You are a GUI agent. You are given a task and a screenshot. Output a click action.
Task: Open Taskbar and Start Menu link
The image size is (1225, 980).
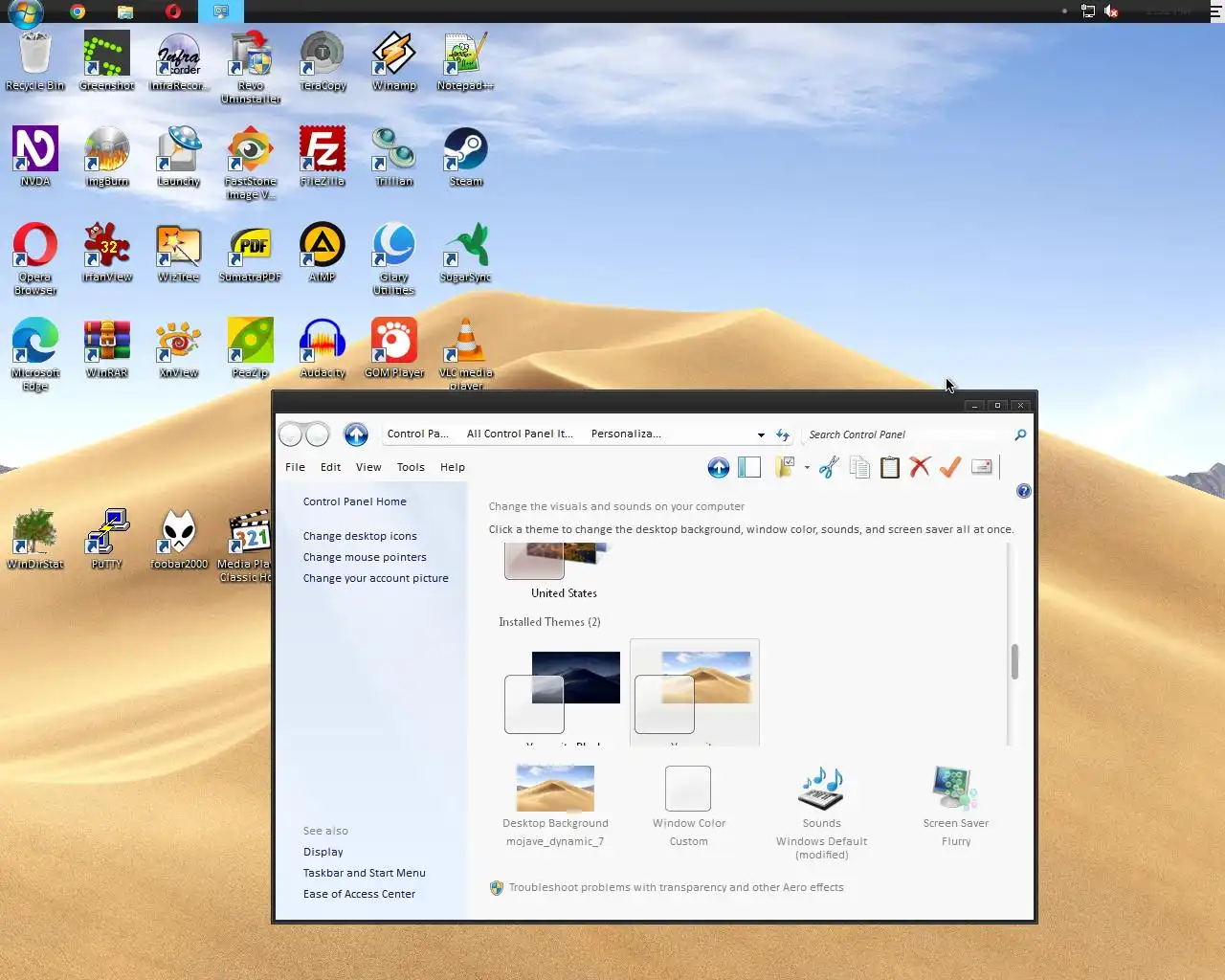[x=364, y=873]
